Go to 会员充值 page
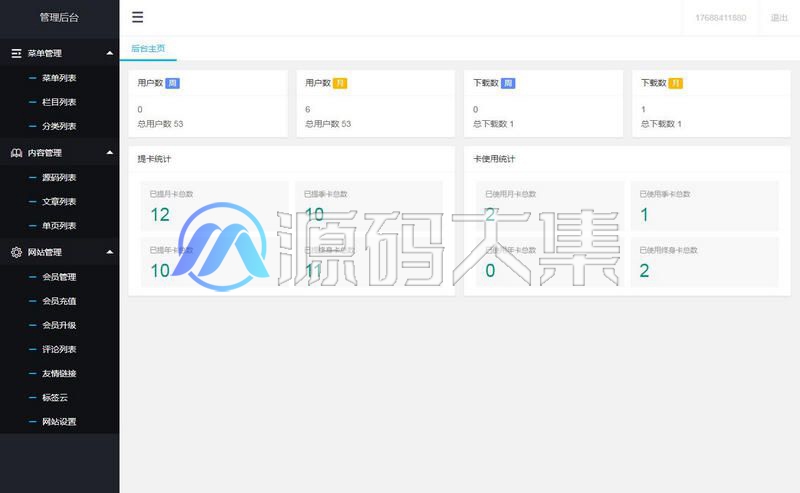This screenshot has height=493, width=800. (x=60, y=301)
